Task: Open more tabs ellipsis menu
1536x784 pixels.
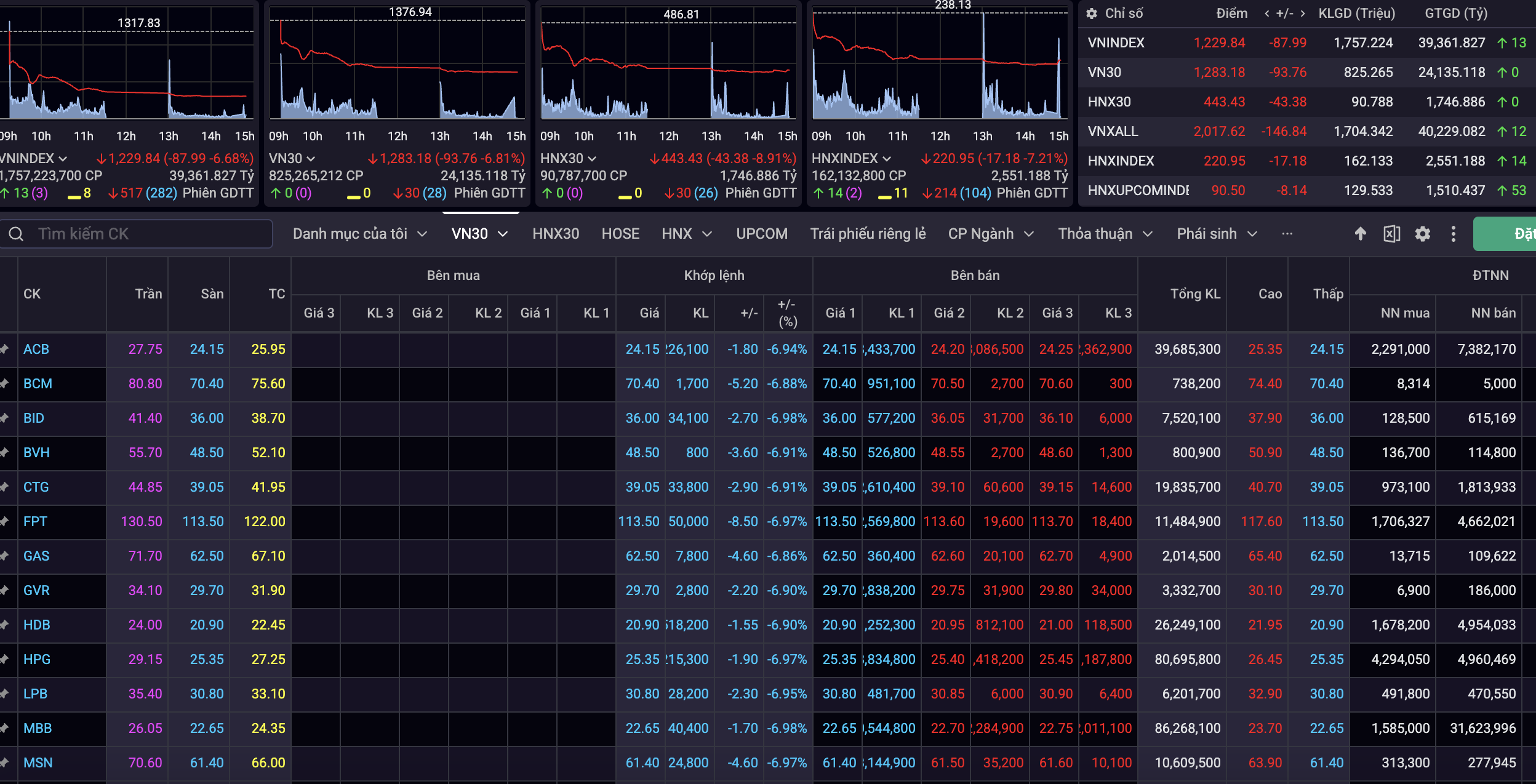Action: point(1287,234)
